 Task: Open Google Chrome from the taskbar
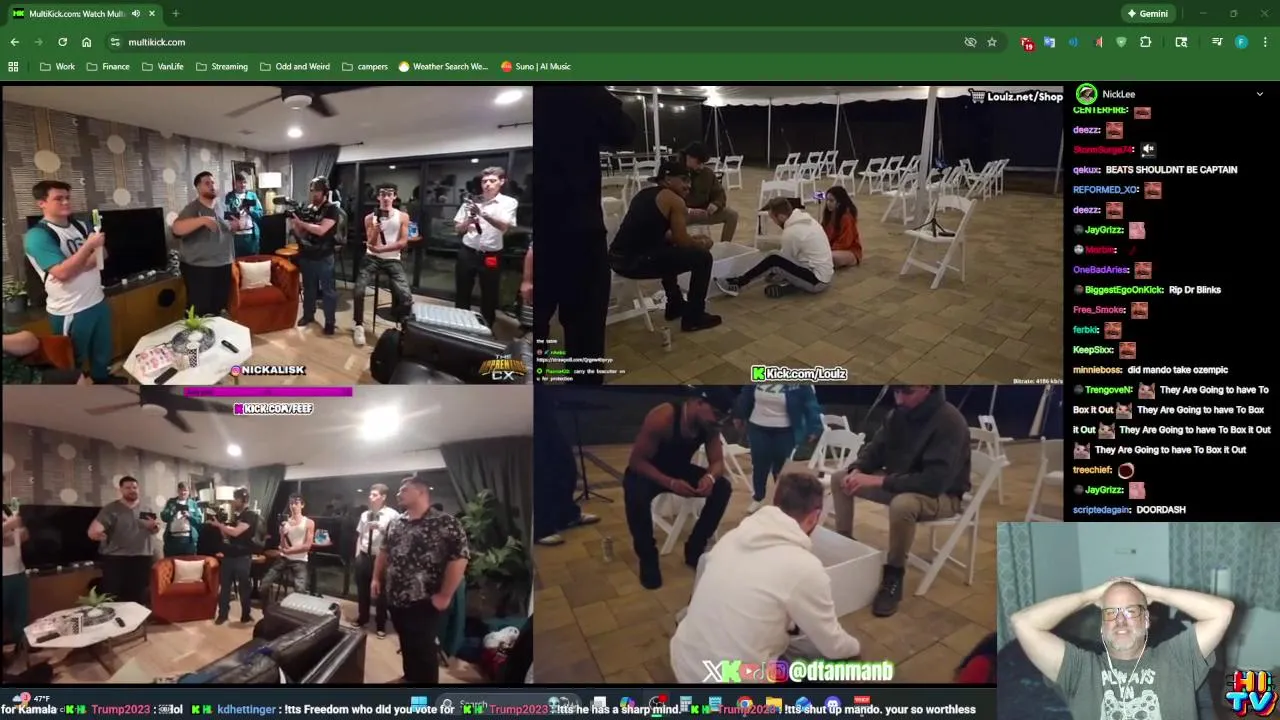click(745, 705)
